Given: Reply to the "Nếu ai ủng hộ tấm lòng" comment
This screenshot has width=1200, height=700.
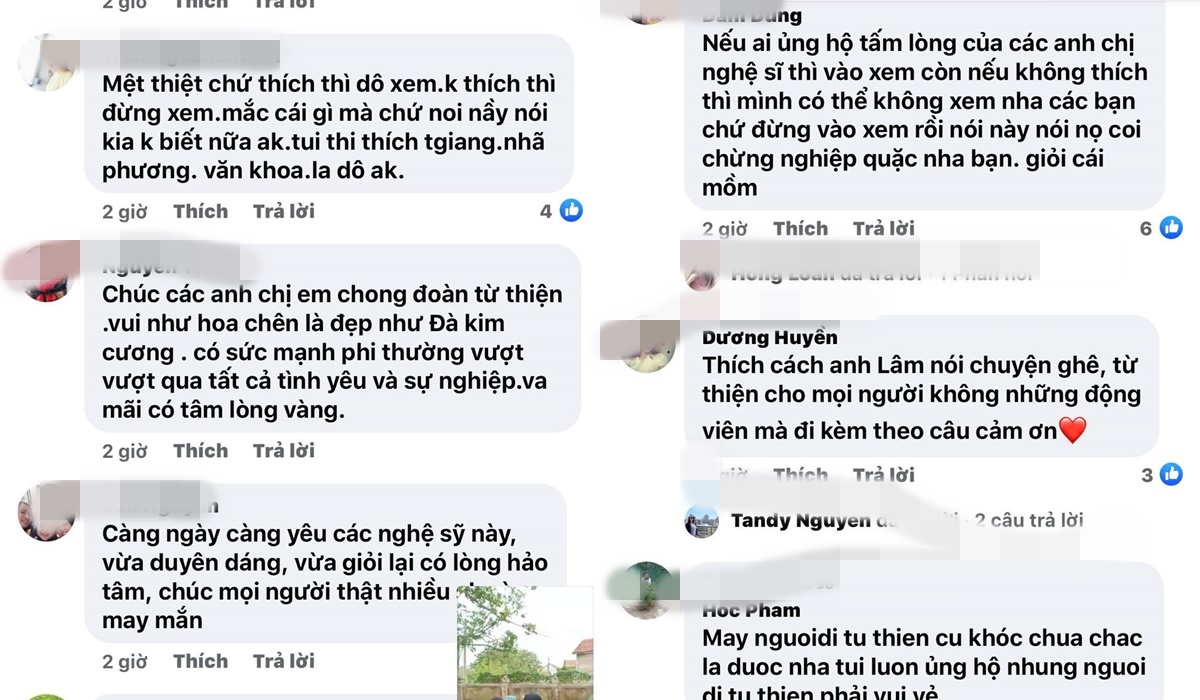Looking at the screenshot, I should tap(883, 229).
